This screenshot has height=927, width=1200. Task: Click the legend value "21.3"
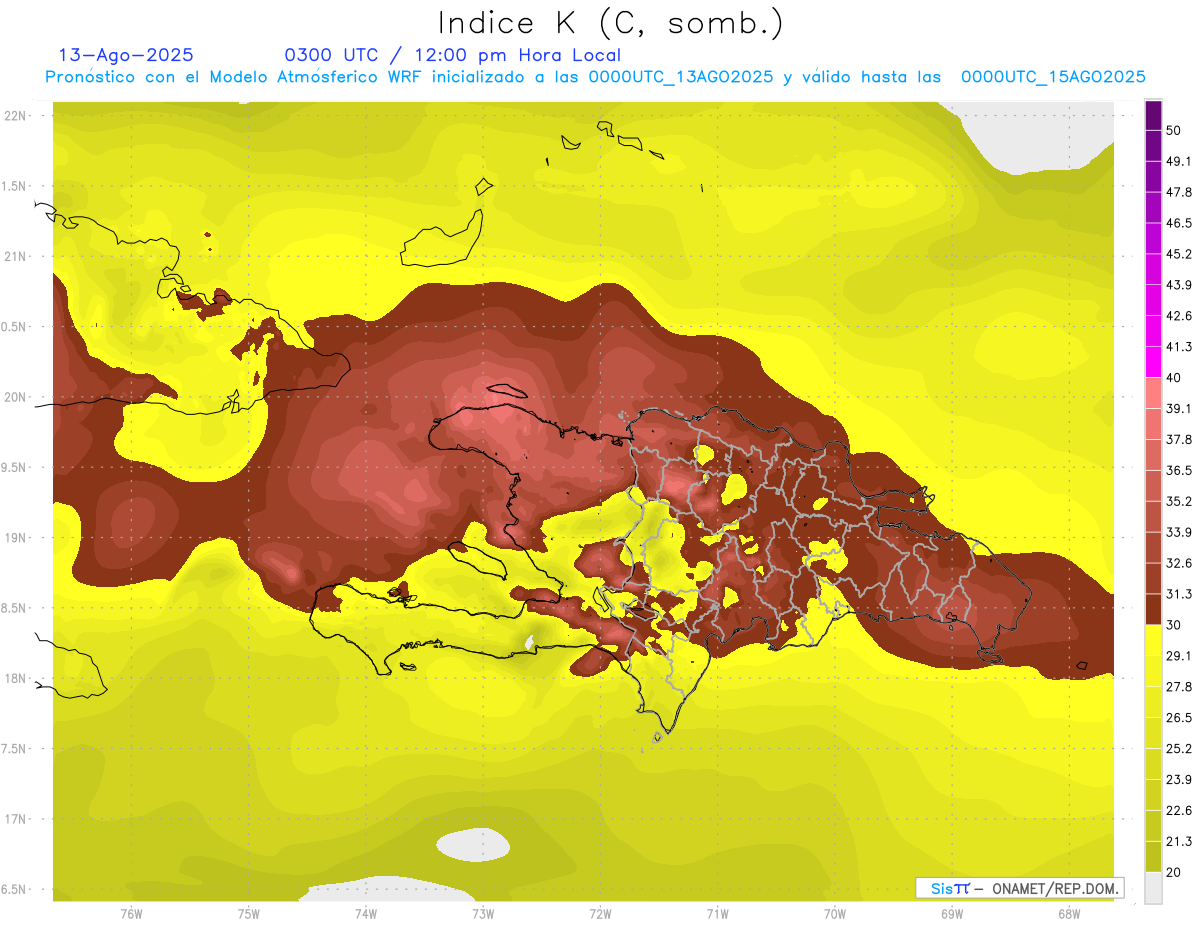point(1179,842)
